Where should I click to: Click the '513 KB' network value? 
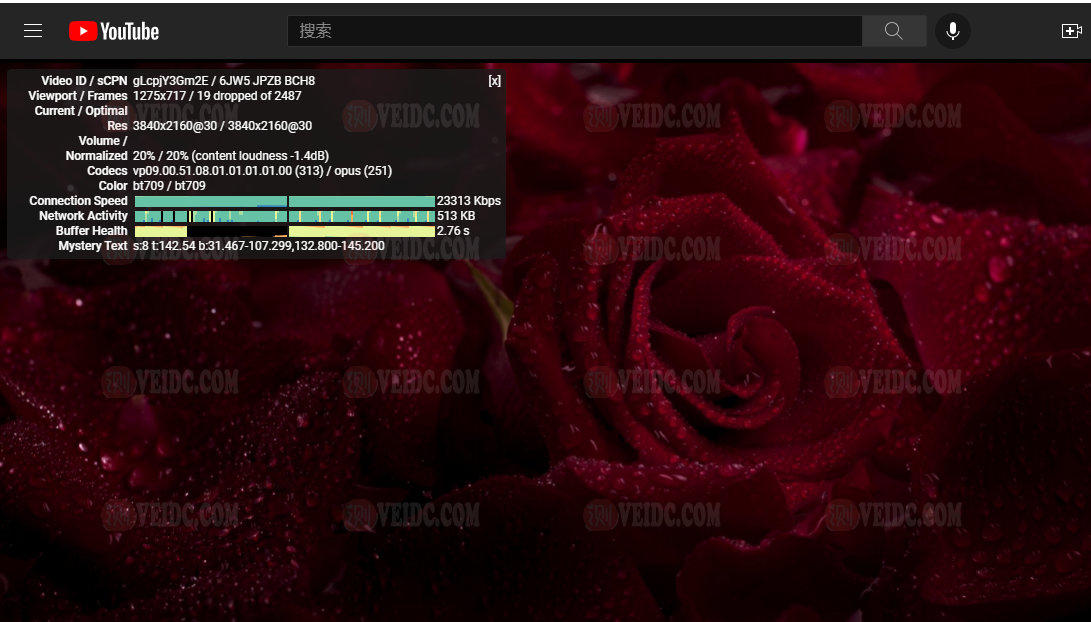(456, 216)
